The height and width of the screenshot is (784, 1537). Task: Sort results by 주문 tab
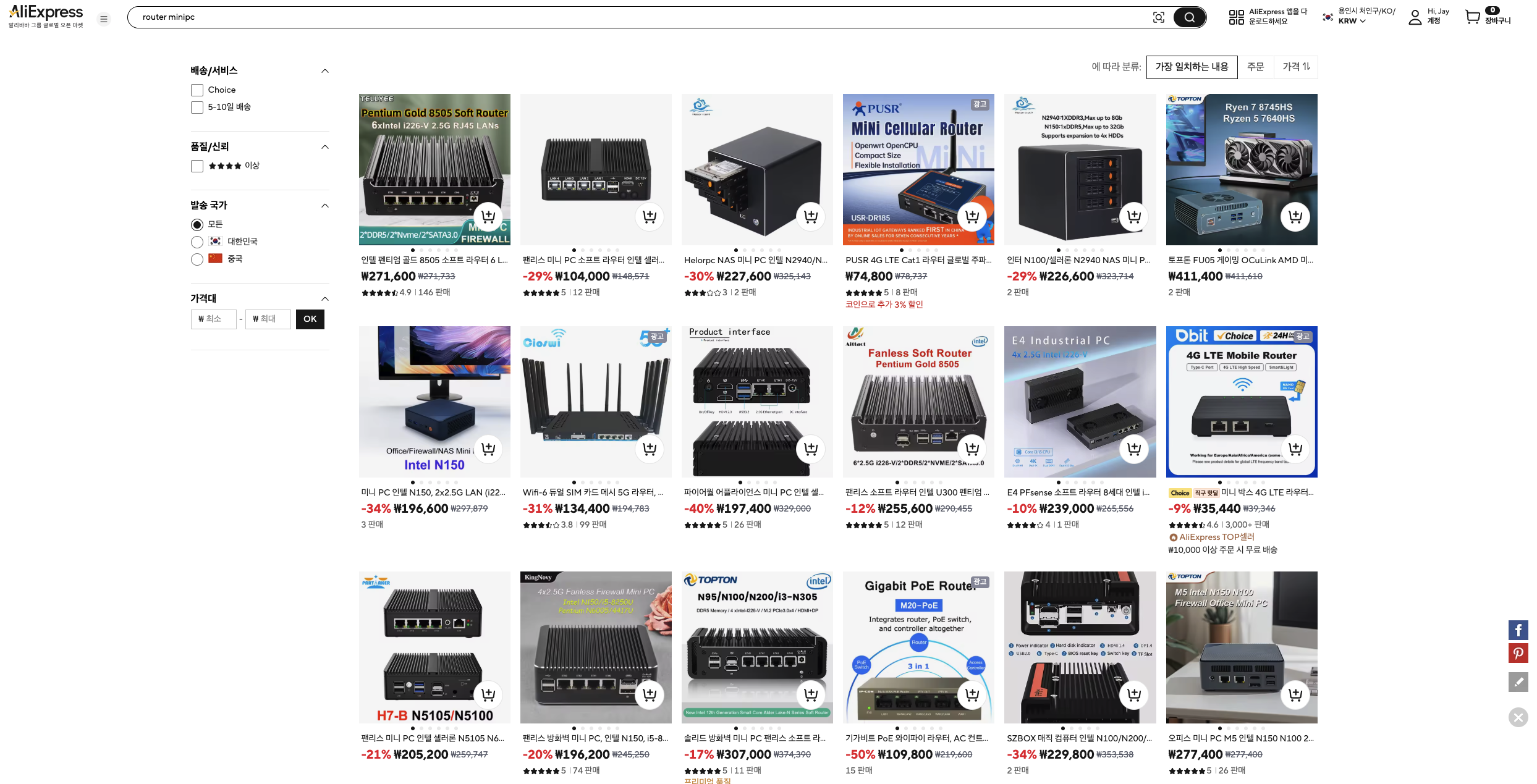pos(1255,67)
